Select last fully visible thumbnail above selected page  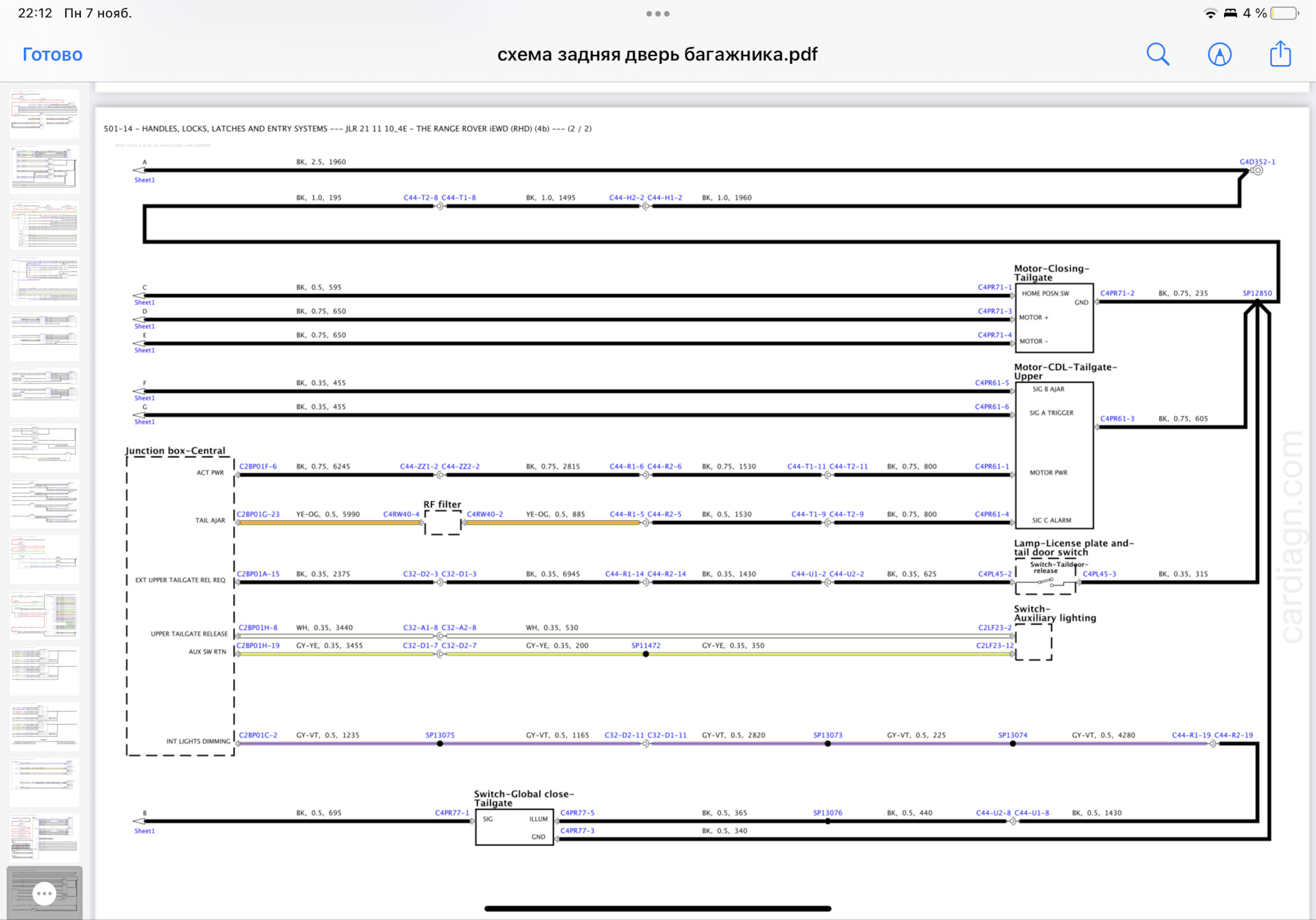click(x=45, y=838)
